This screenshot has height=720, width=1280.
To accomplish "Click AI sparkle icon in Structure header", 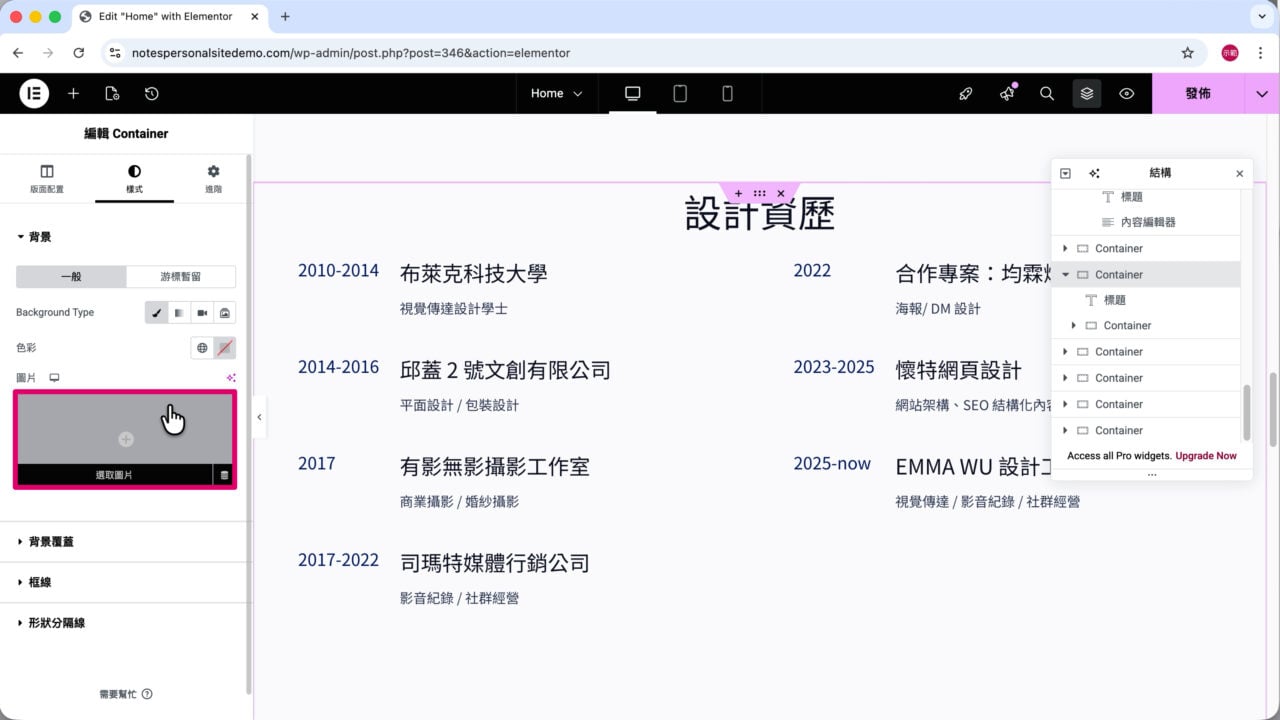I will tap(1094, 173).
